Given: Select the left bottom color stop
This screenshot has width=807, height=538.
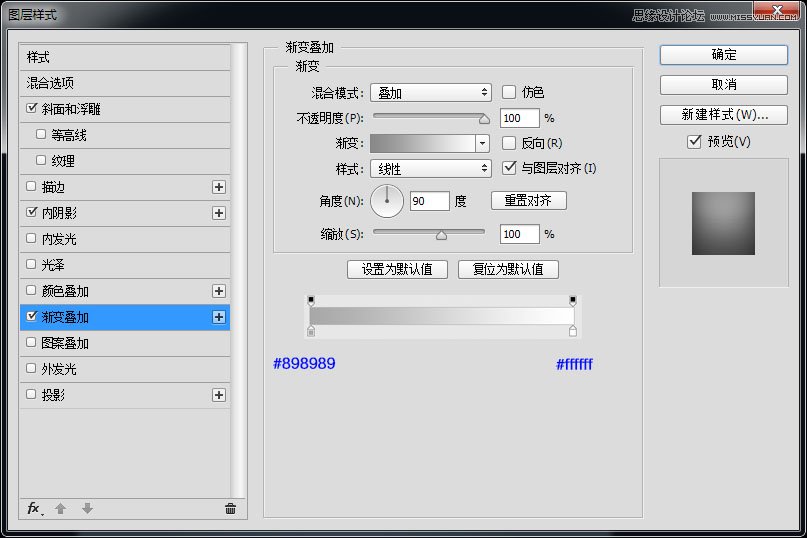Looking at the screenshot, I should point(311,331).
